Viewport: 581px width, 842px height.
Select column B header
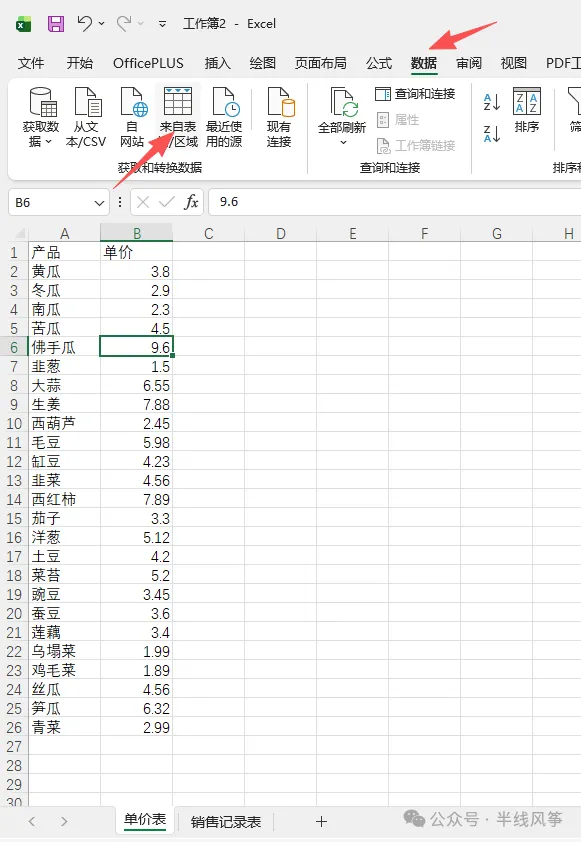click(136, 234)
